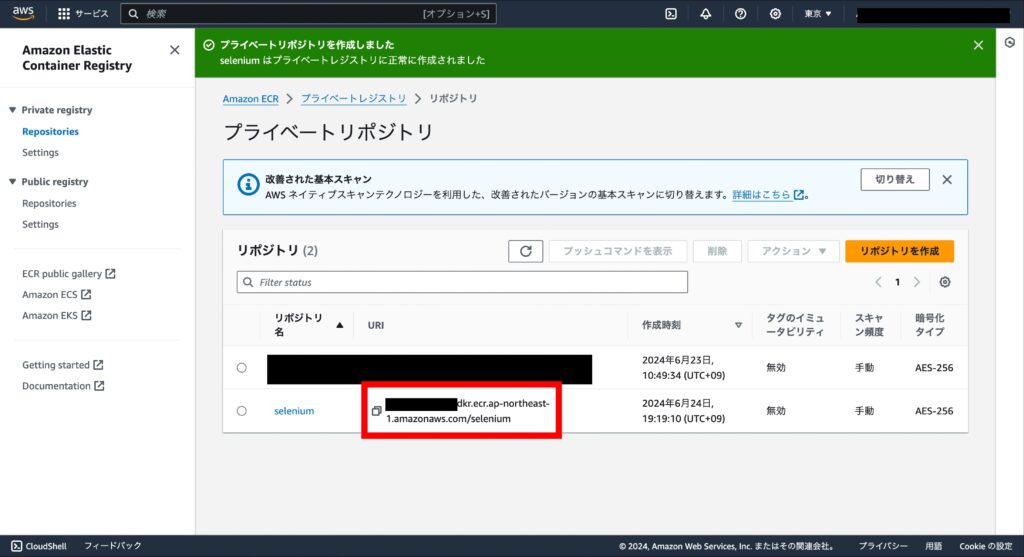Image resolution: width=1024 pixels, height=557 pixels.
Task: Refresh the repositories list
Action: click(x=526, y=251)
